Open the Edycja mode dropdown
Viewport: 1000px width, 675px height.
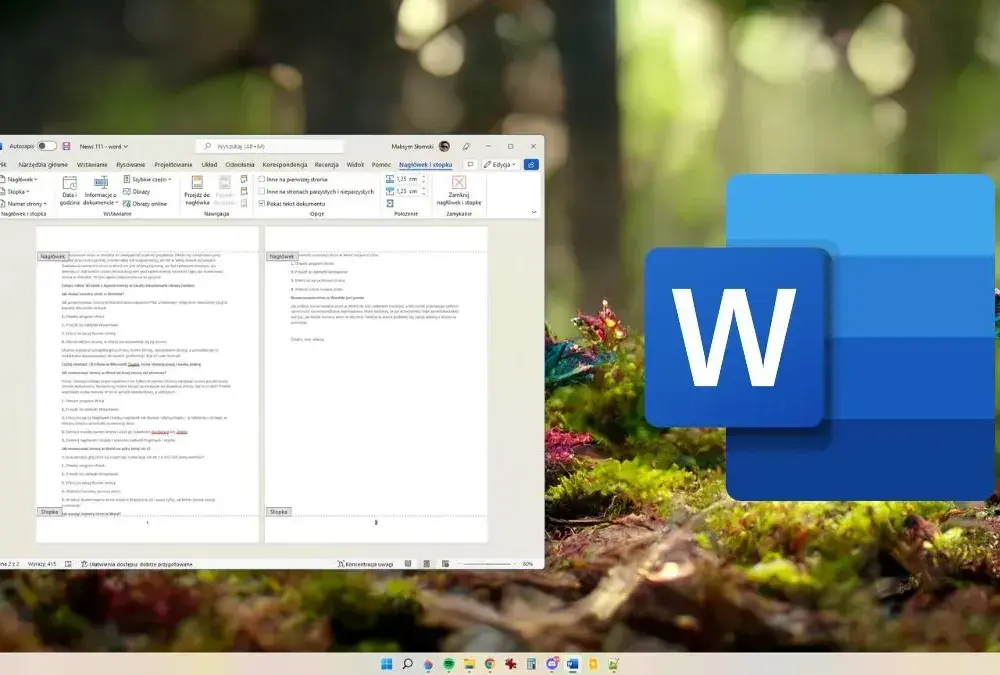(500, 165)
